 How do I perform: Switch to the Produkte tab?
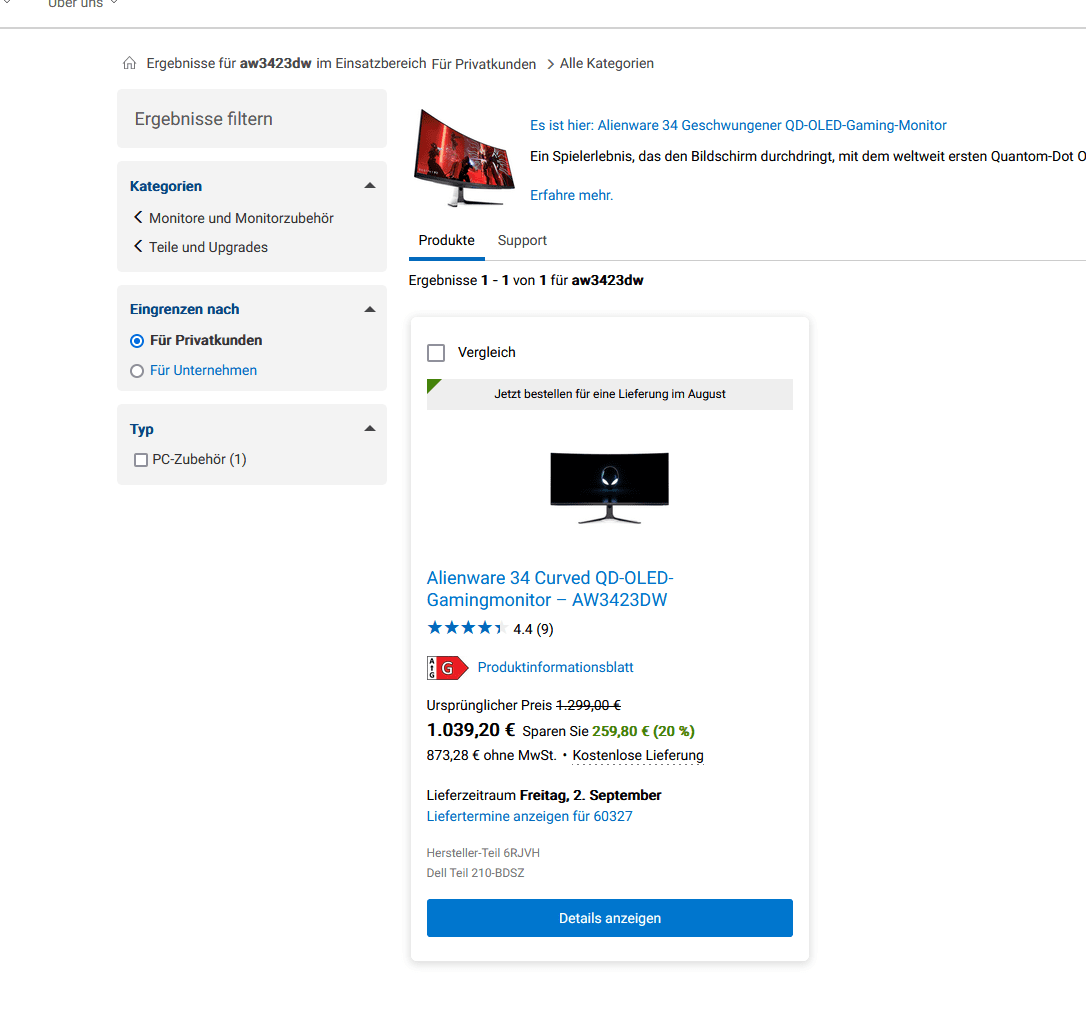(447, 240)
